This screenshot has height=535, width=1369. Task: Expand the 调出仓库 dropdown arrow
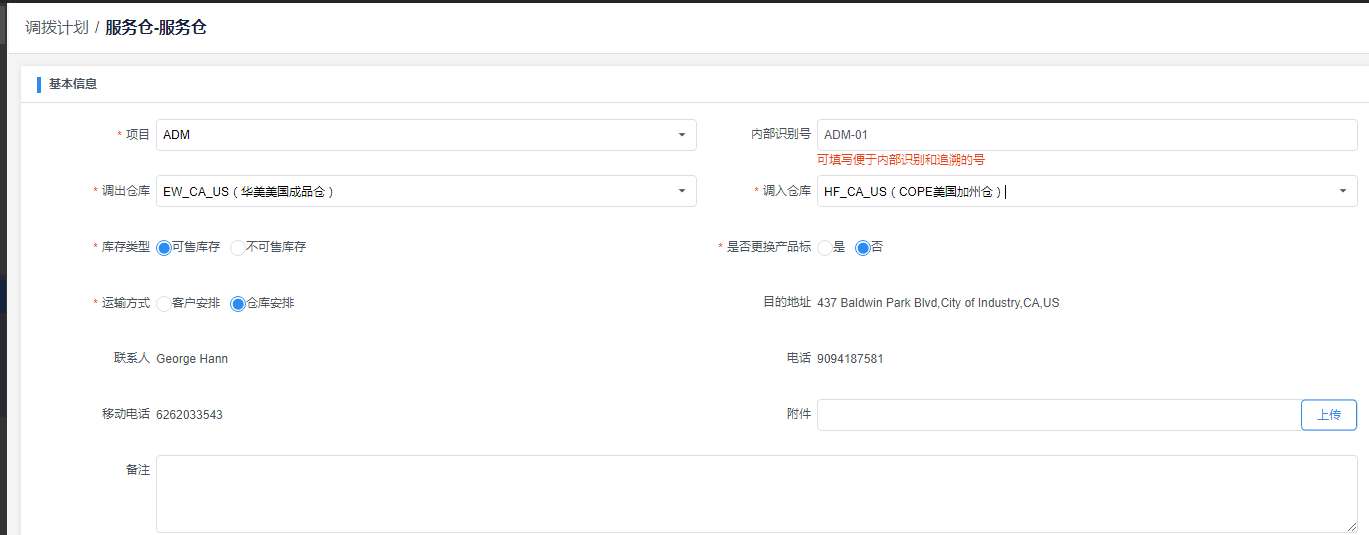point(681,191)
